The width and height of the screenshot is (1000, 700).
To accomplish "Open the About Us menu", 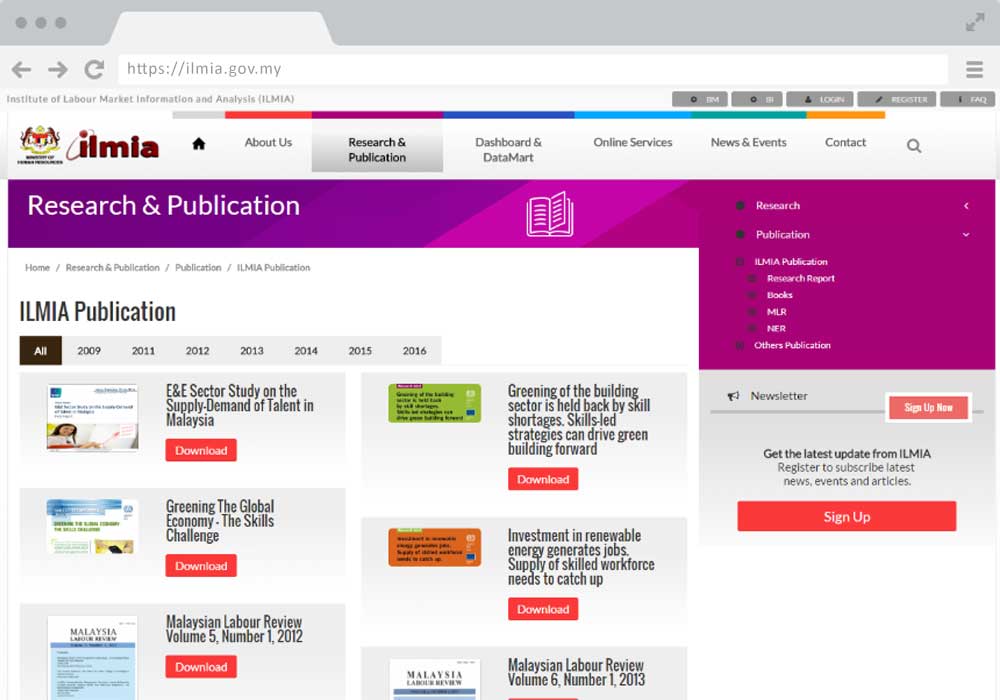I will point(268,142).
